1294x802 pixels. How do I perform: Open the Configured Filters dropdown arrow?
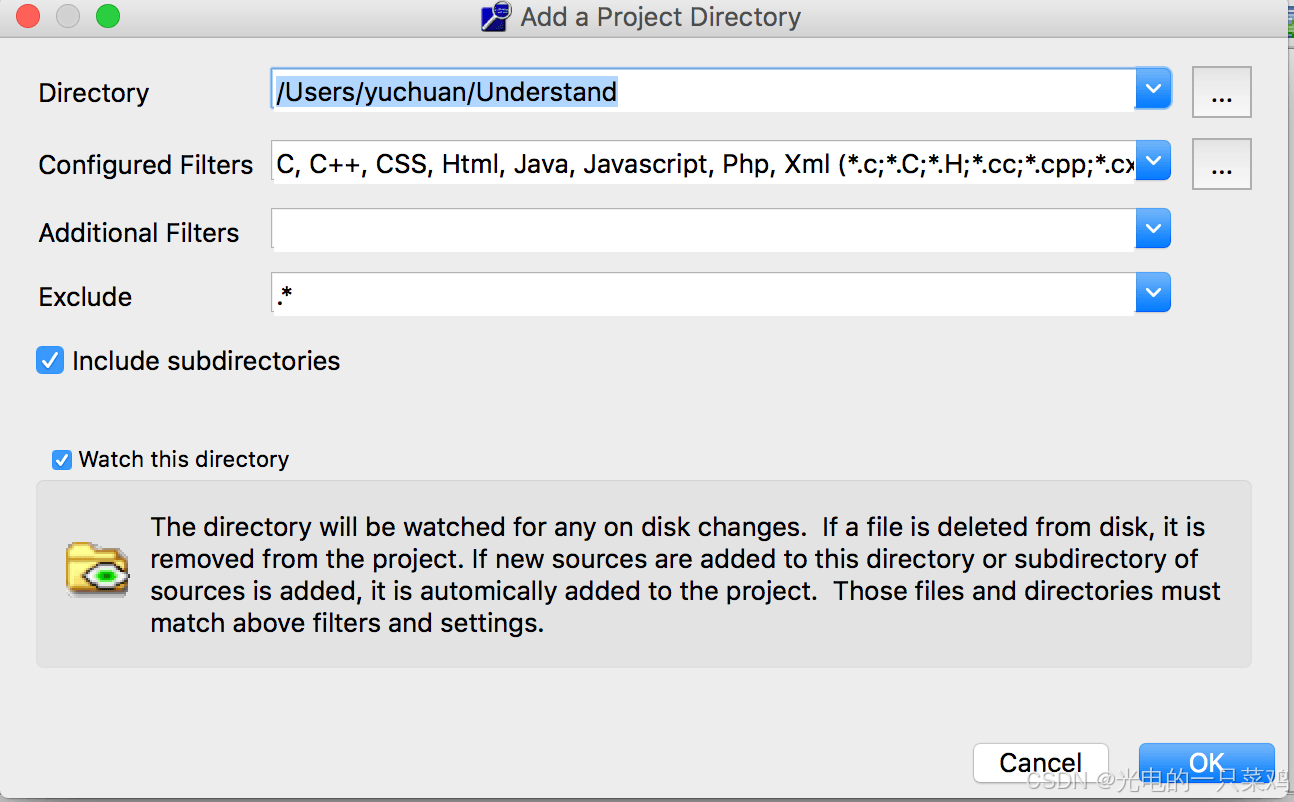(x=1153, y=161)
